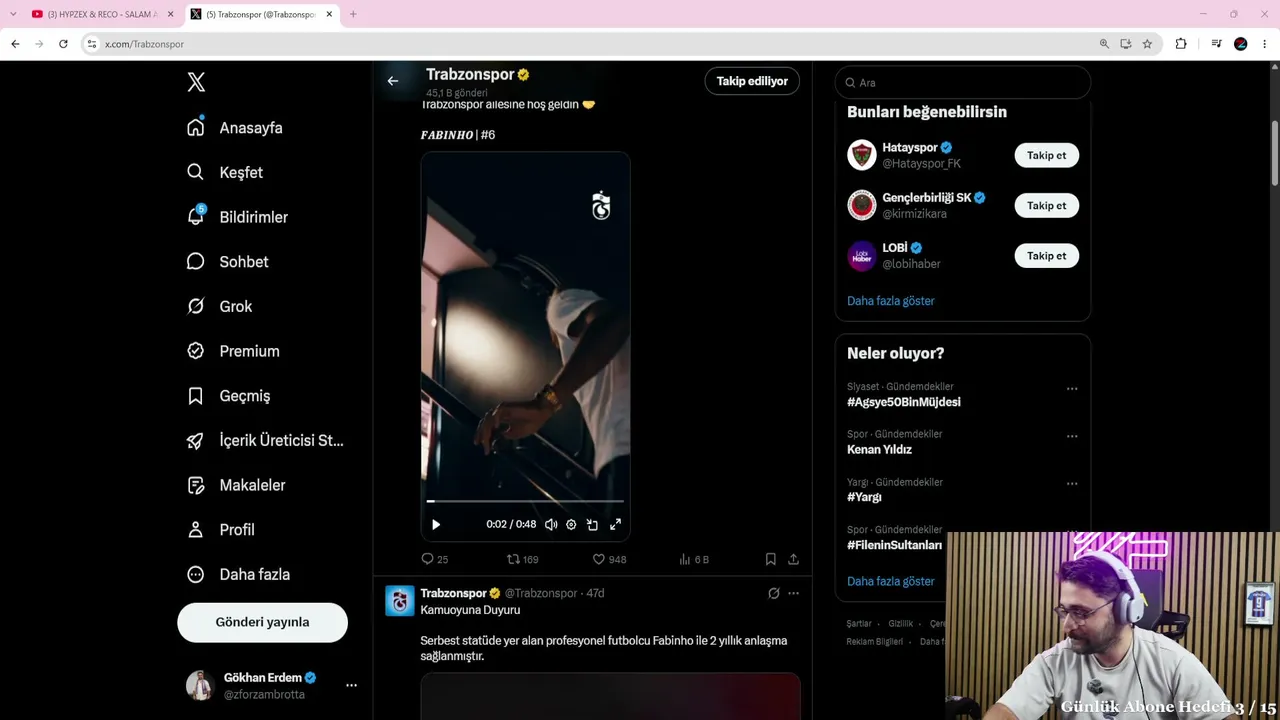Enter fullscreen on the video
Viewport: 1280px width, 720px height.
615,524
